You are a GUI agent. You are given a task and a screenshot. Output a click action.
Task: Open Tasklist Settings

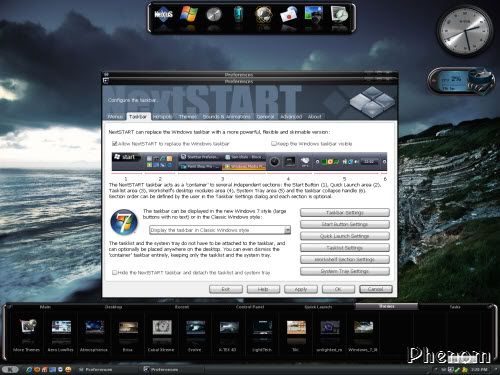[x=345, y=248]
